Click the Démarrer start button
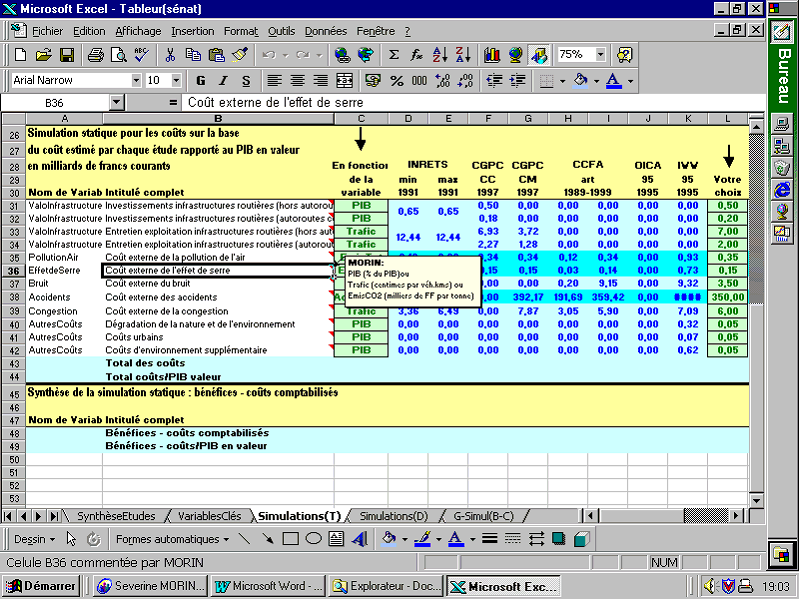The width and height of the screenshot is (799, 599). 42,586
